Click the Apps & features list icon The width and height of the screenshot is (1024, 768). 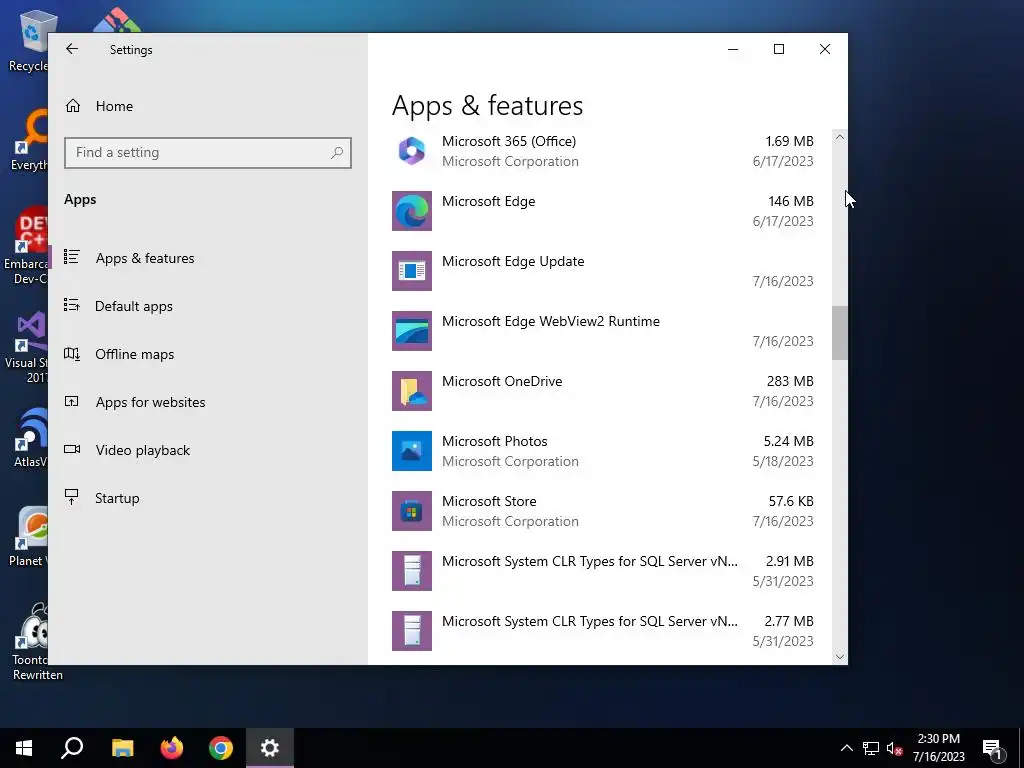[x=72, y=257]
